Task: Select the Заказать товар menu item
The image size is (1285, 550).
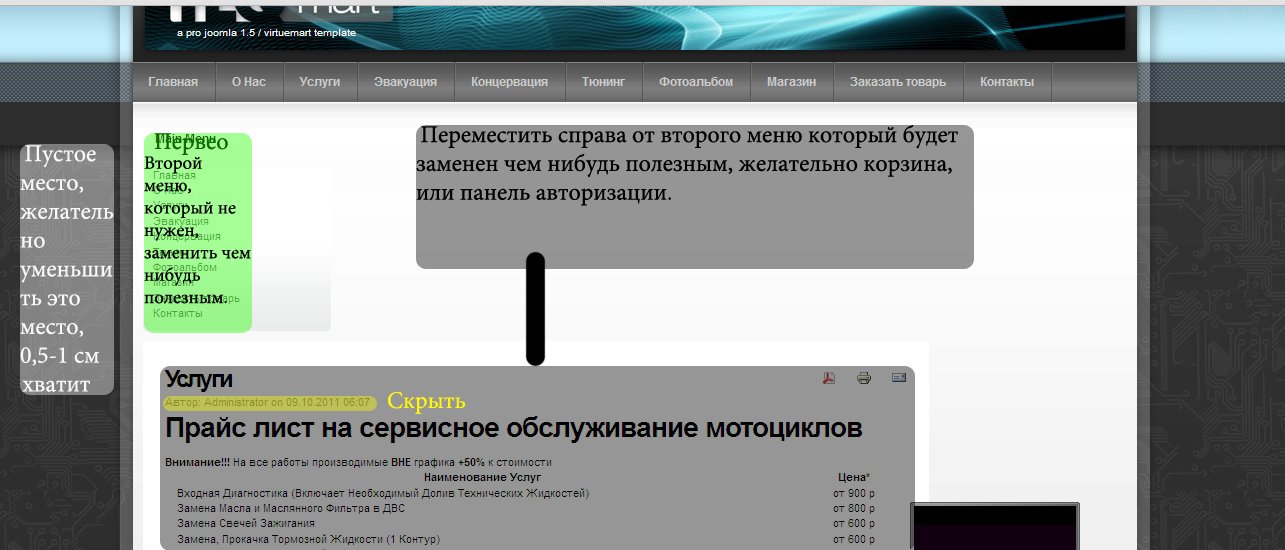Action: (x=898, y=82)
